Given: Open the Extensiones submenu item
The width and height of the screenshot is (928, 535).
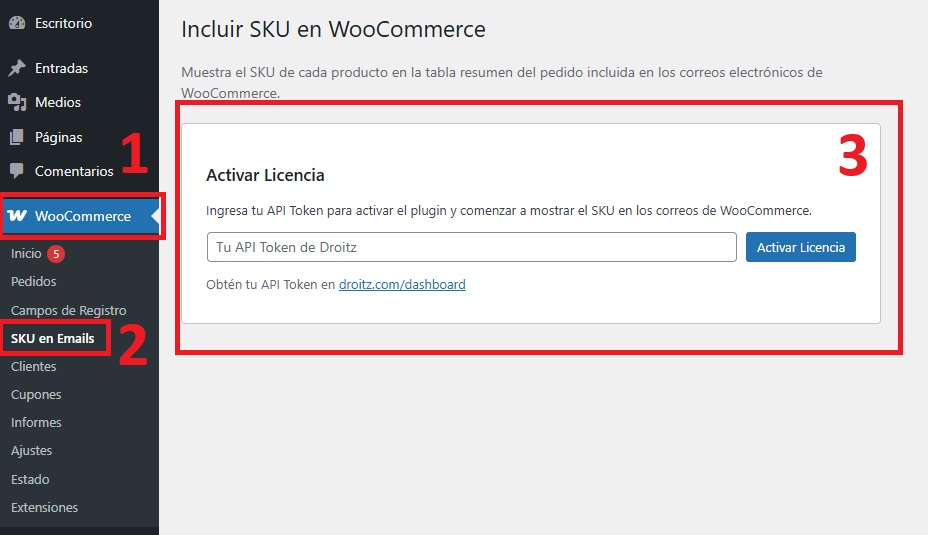Looking at the screenshot, I should [44, 508].
